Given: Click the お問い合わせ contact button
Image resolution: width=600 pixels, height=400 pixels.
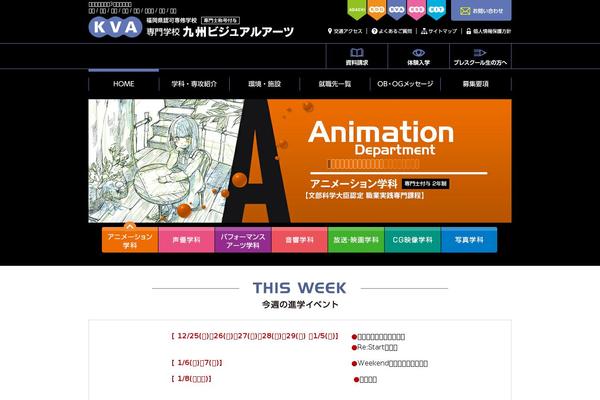Looking at the screenshot, I should (x=481, y=10).
